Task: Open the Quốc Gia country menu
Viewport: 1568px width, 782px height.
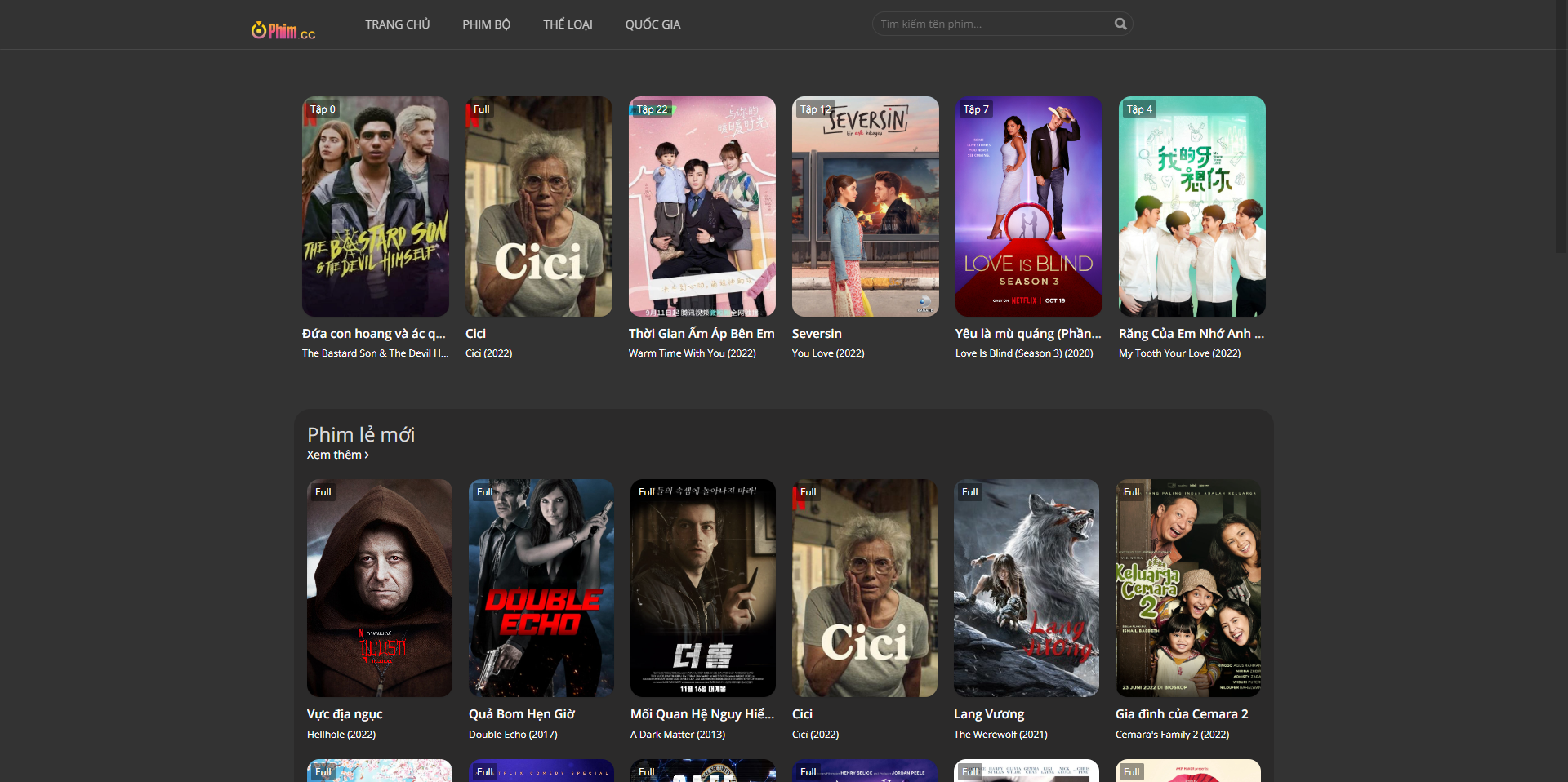Action: (653, 24)
